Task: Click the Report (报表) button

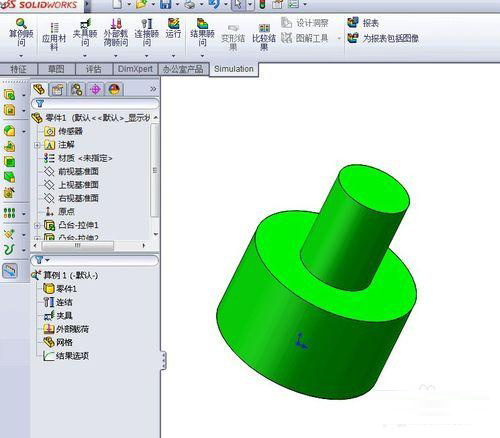Action: pos(363,23)
